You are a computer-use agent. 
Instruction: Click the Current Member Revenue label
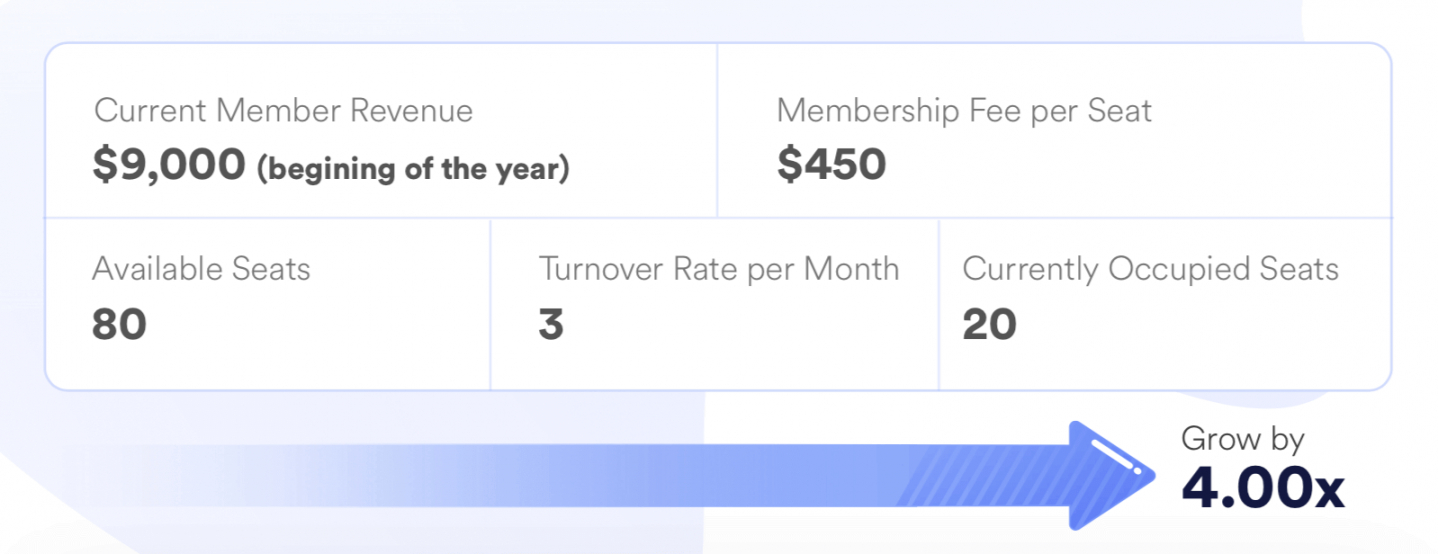(283, 111)
